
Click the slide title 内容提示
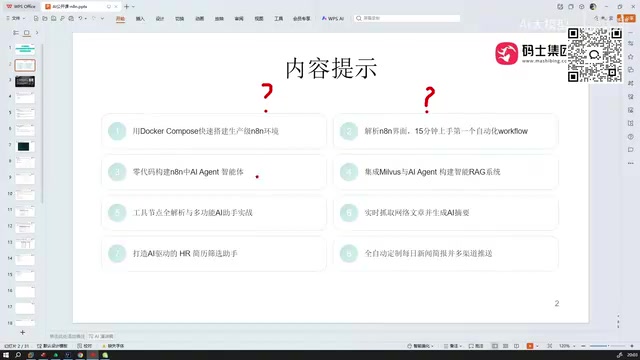tap(331, 68)
